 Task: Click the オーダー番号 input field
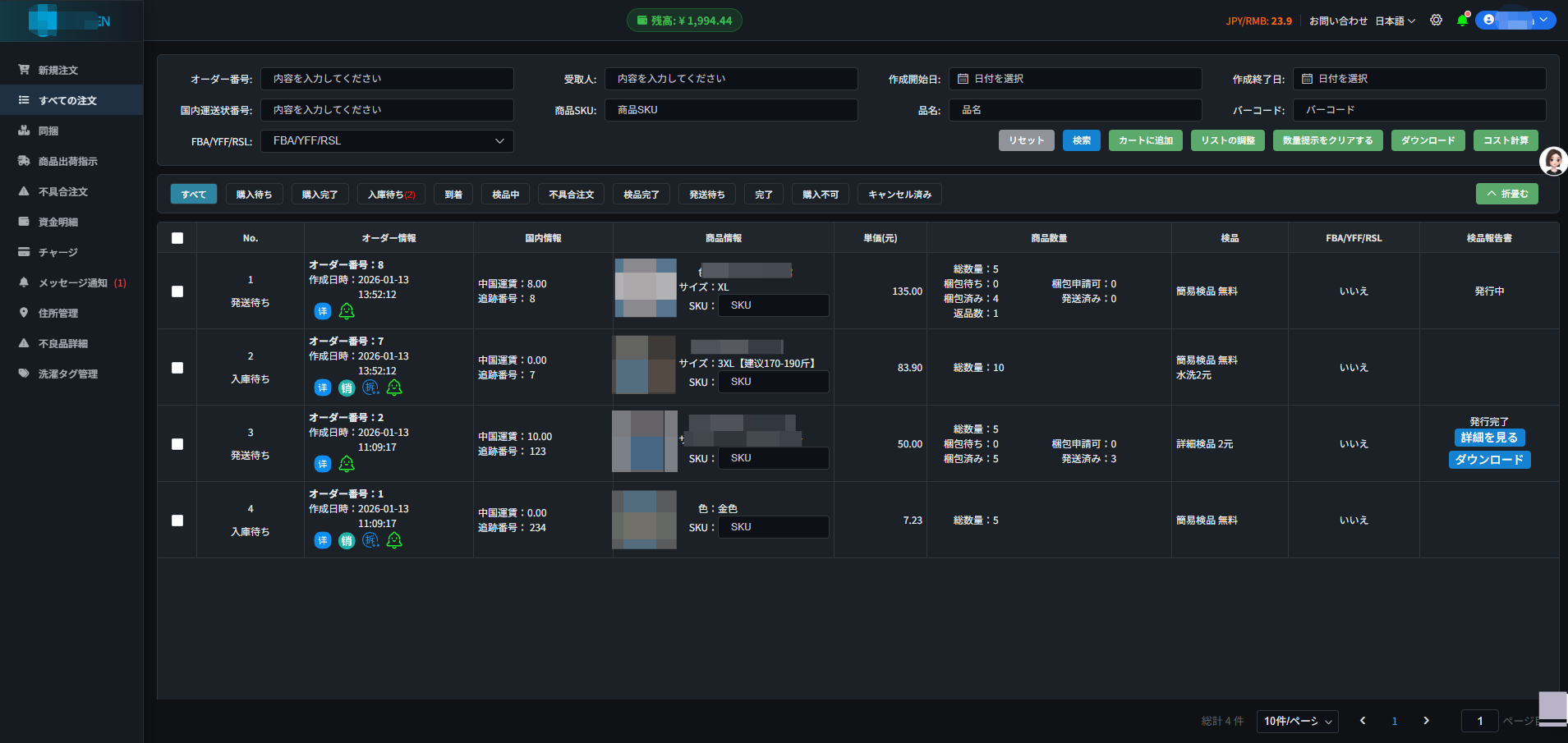click(x=387, y=79)
